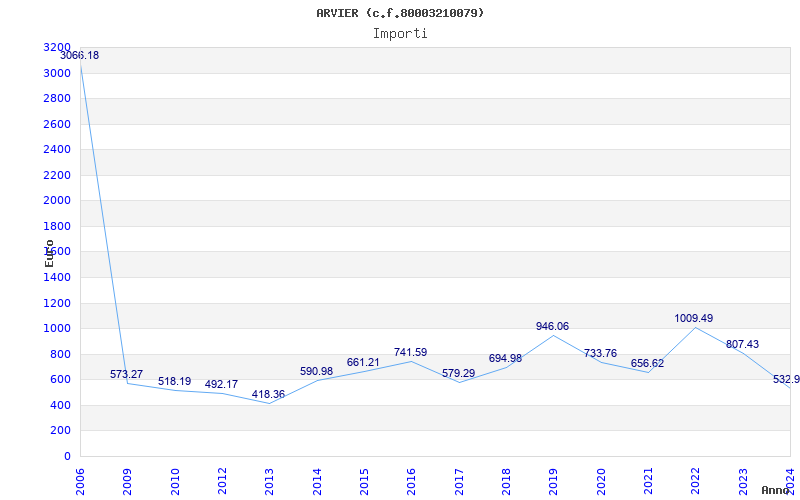Click the 2015 year axis label

pyautogui.click(x=364, y=481)
